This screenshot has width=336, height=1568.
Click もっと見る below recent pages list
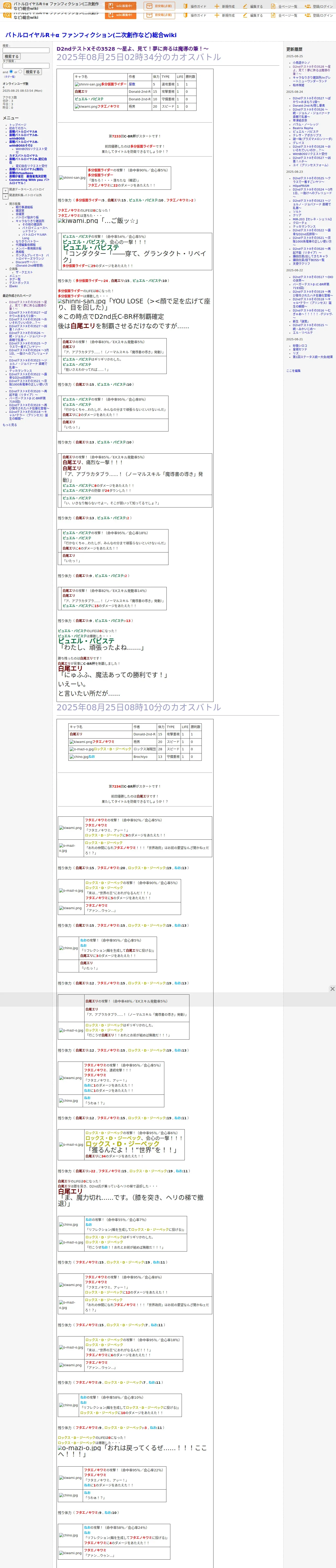pos(10,425)
